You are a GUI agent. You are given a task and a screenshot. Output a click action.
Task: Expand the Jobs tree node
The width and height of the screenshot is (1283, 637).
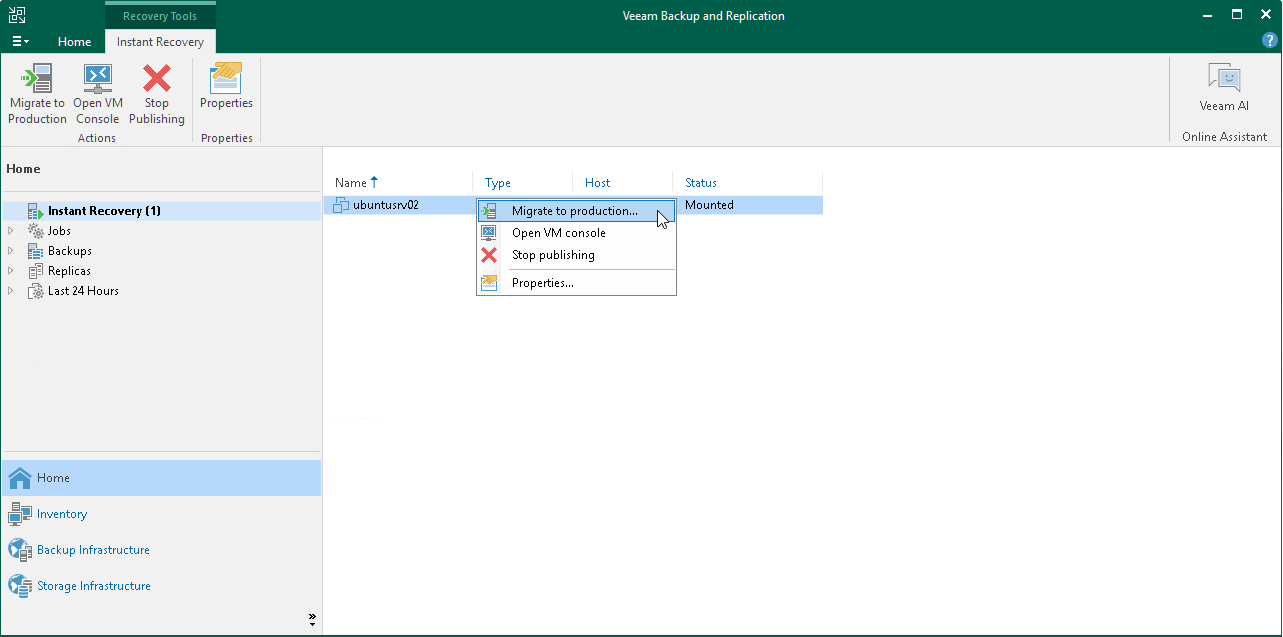click(x=10, y=230)
